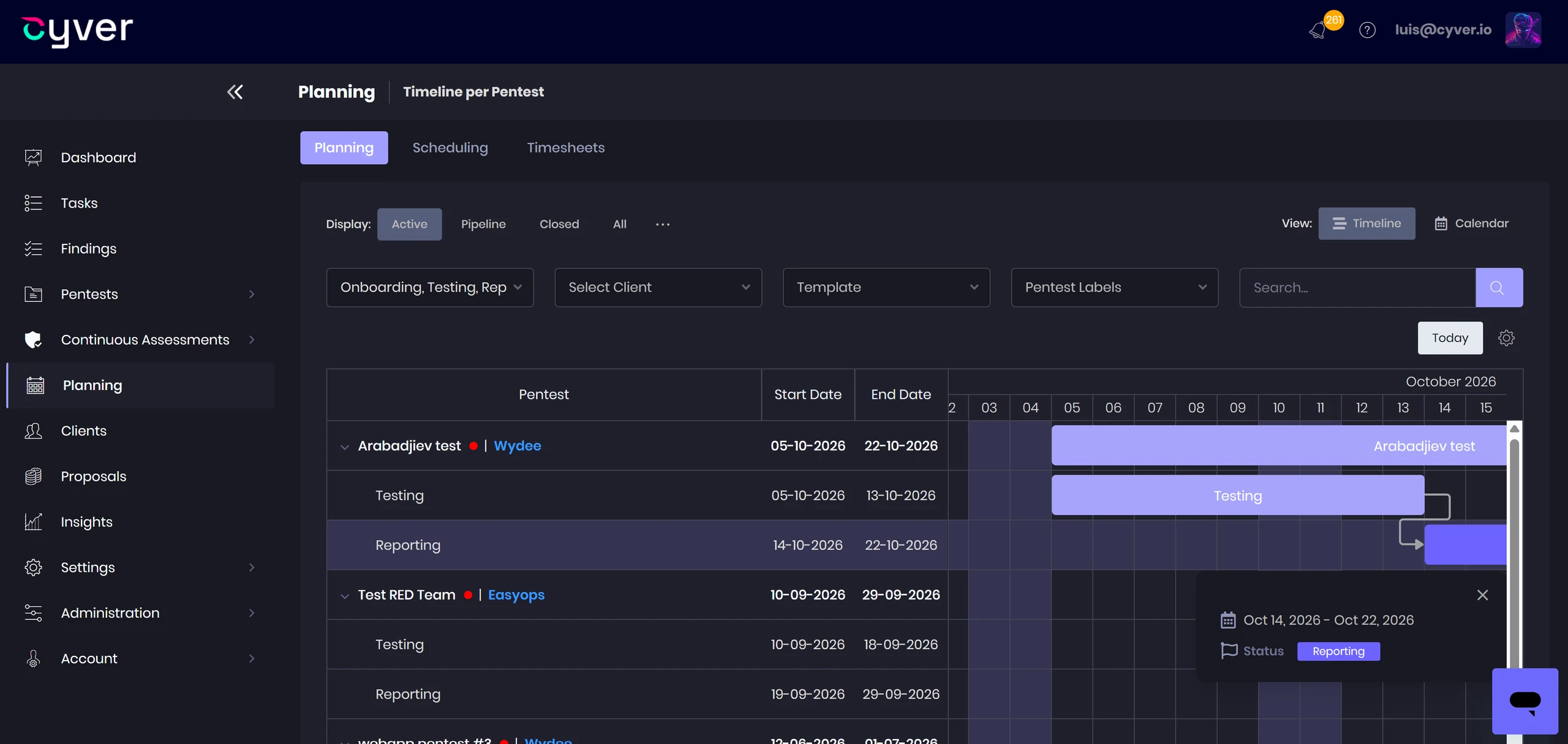Open the Wydee client link
This screenshot has width=1568, height=744.
[x=517, y=446]
